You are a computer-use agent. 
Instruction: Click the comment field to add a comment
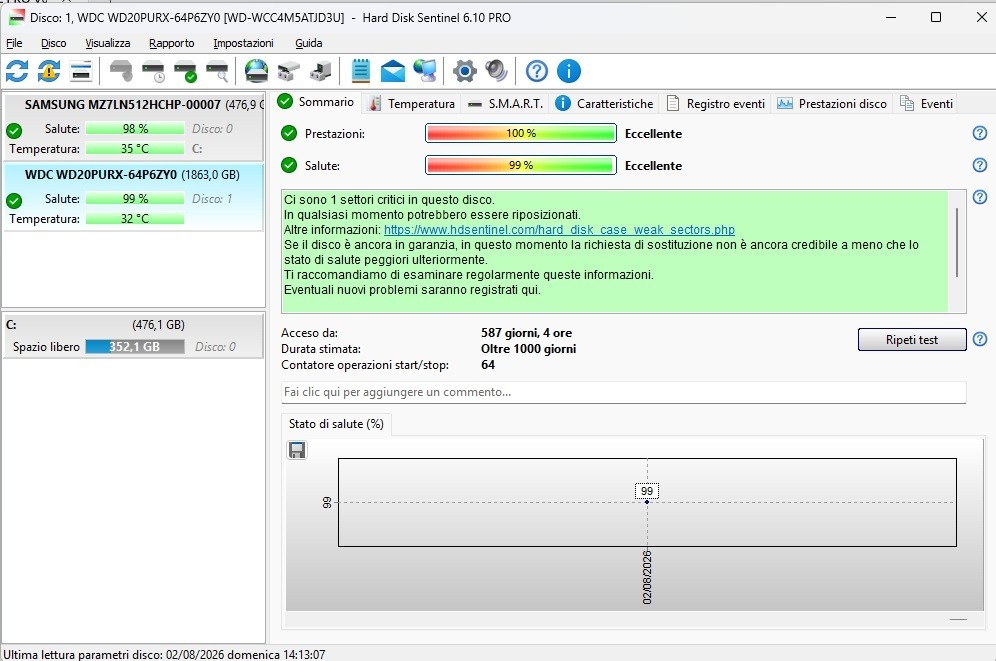click(x=623, y=392)
